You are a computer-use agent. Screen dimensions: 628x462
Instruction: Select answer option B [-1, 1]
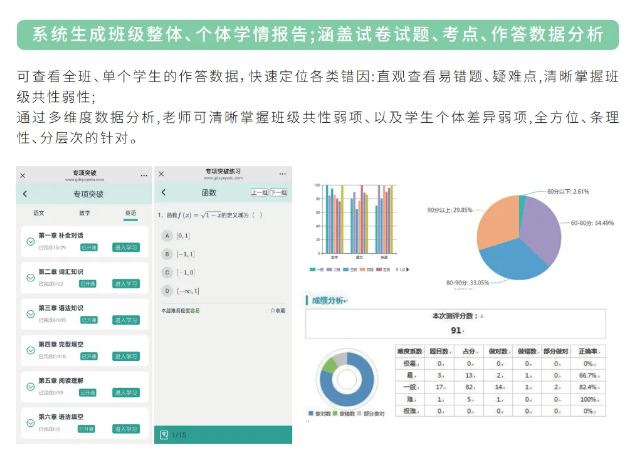pyautogui.click(x=166, y=253)
